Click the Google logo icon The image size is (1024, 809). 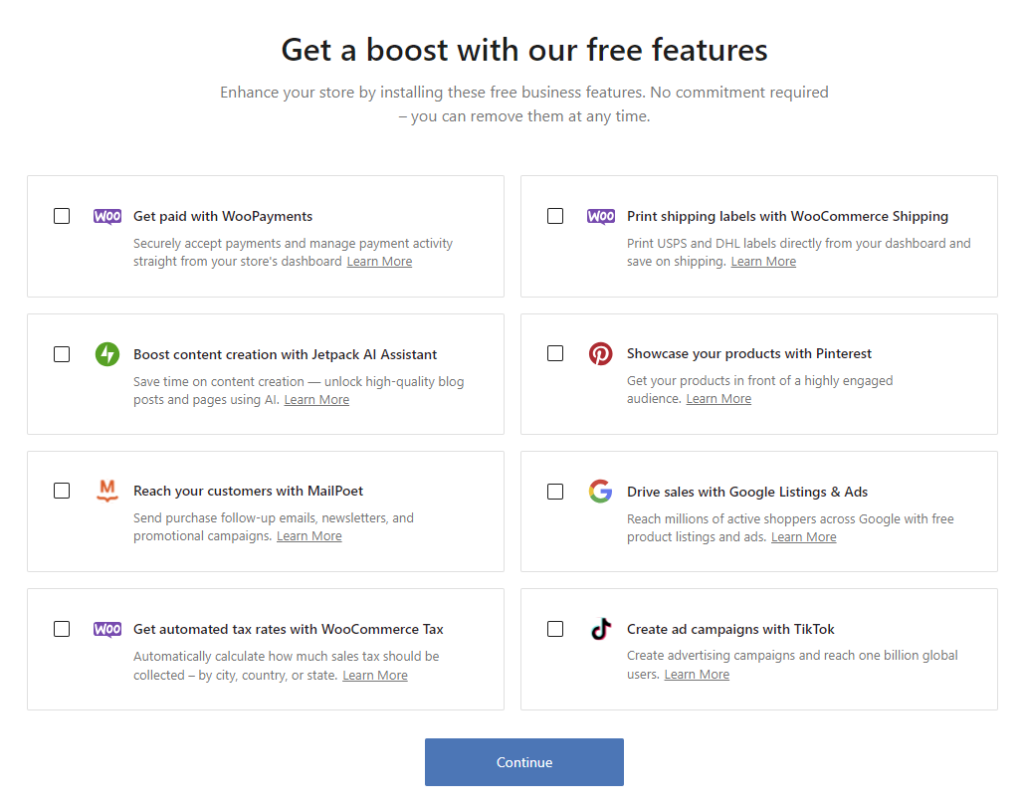(600, 491)
